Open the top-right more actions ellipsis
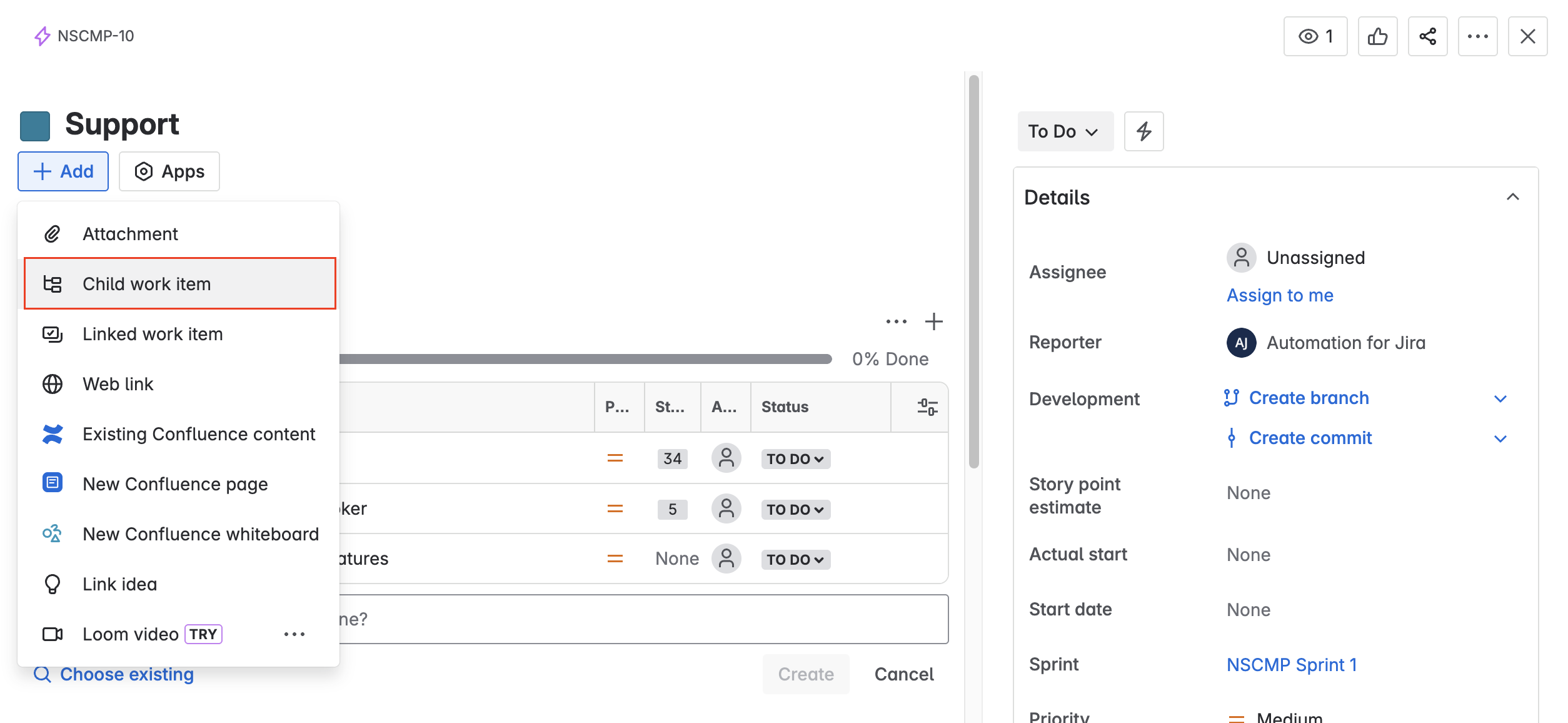 [1477, 36]
